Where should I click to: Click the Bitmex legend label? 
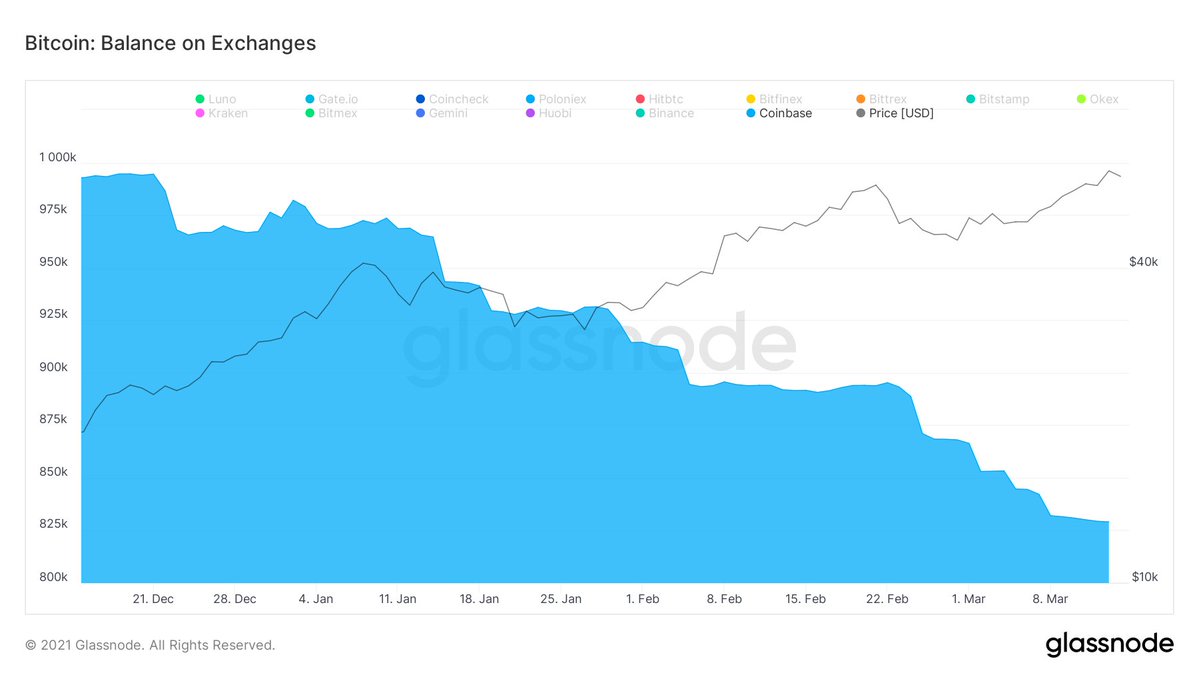tap(337, 113)
